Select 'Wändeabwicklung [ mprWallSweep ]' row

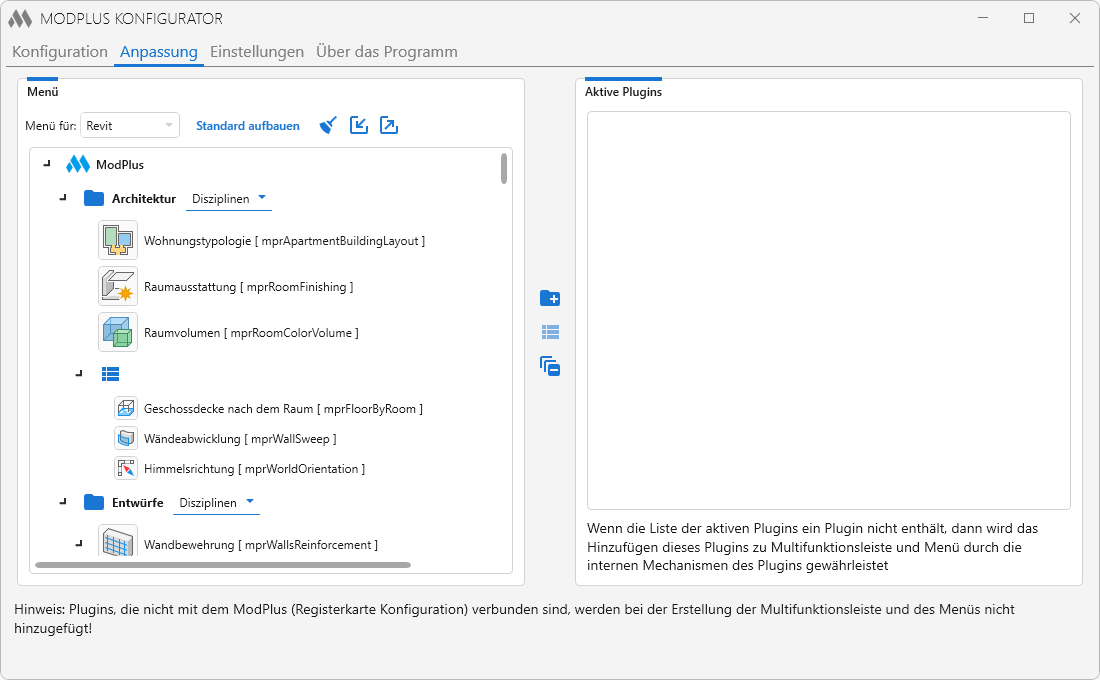point(240,439)
